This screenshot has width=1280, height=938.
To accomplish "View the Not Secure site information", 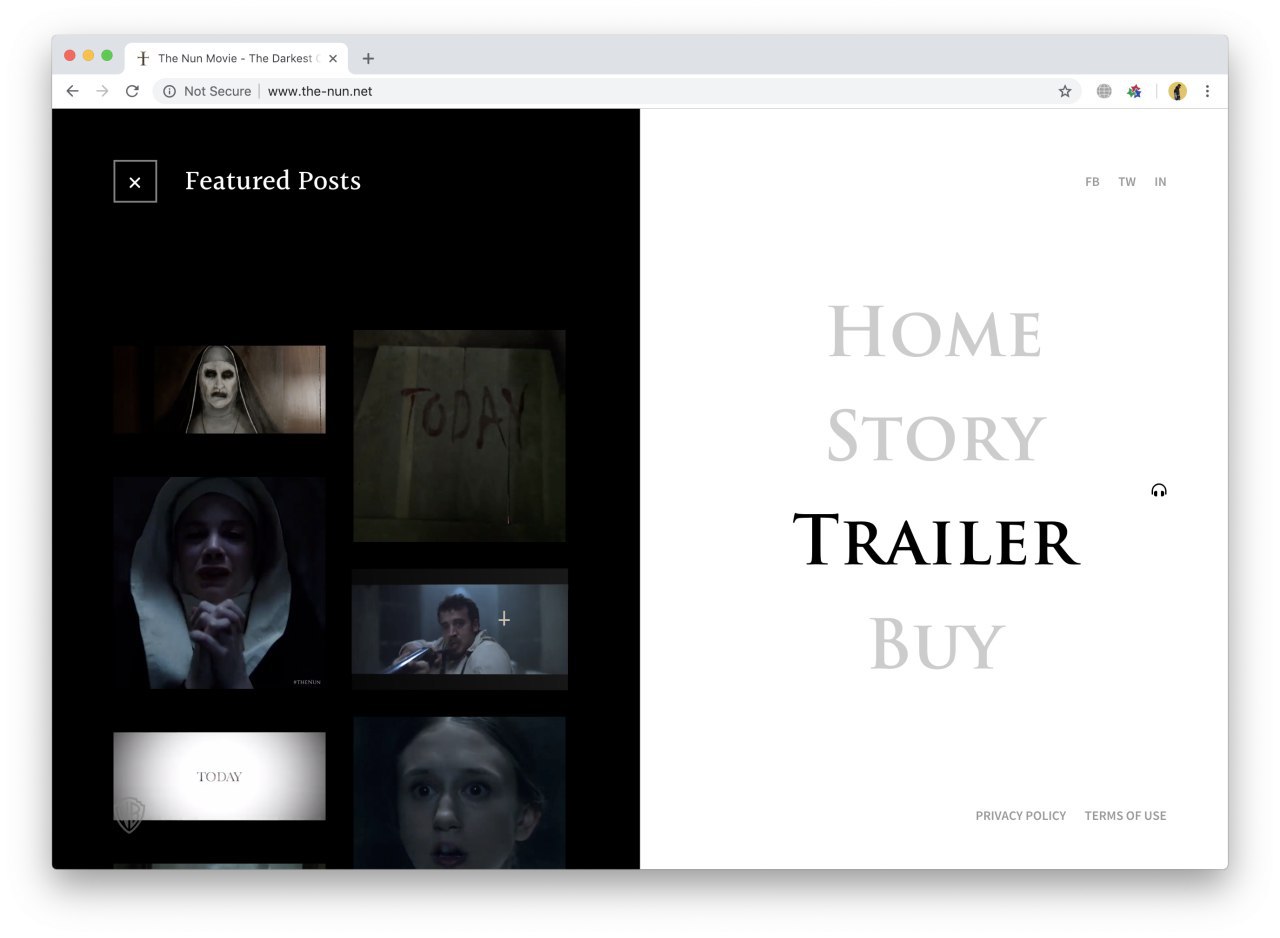I will point(207,91).
